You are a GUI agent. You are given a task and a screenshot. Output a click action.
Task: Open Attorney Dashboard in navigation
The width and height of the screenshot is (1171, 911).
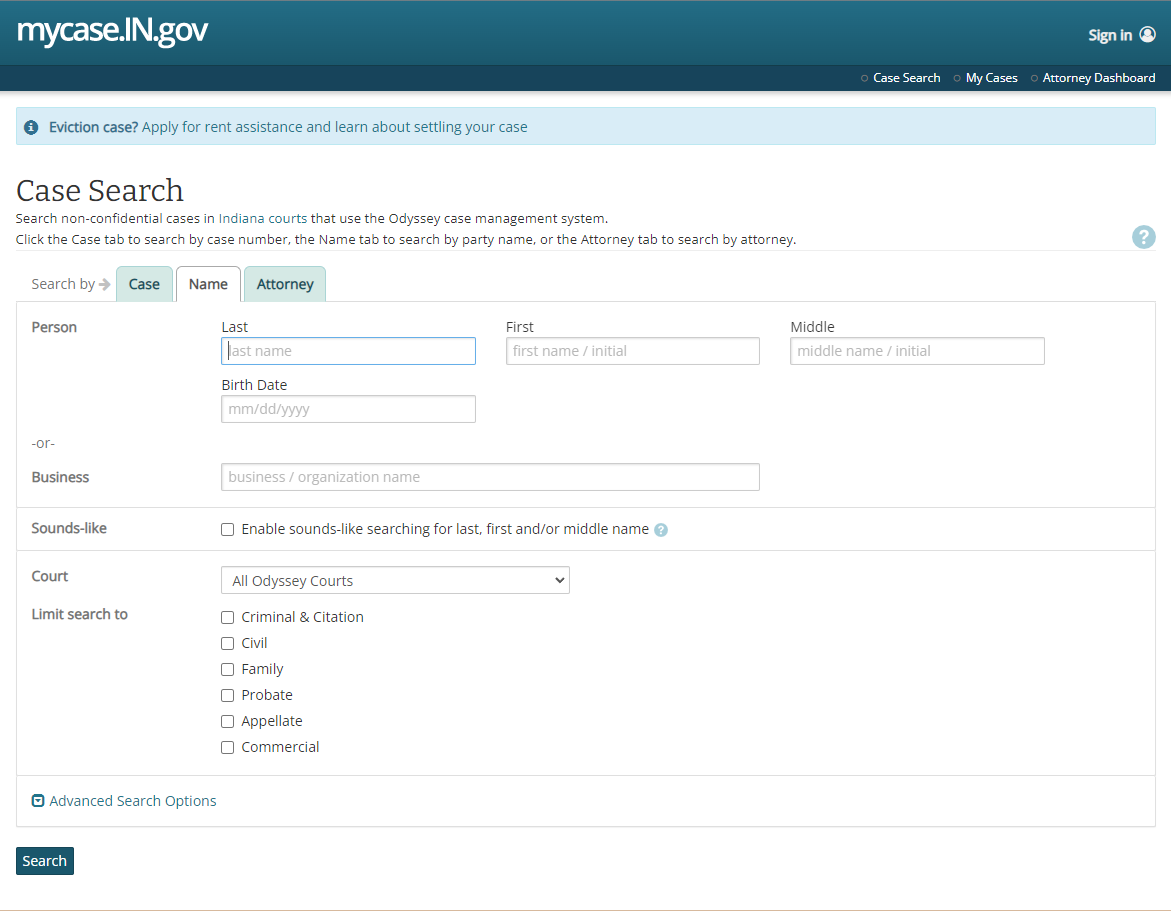pos(1099,78)
